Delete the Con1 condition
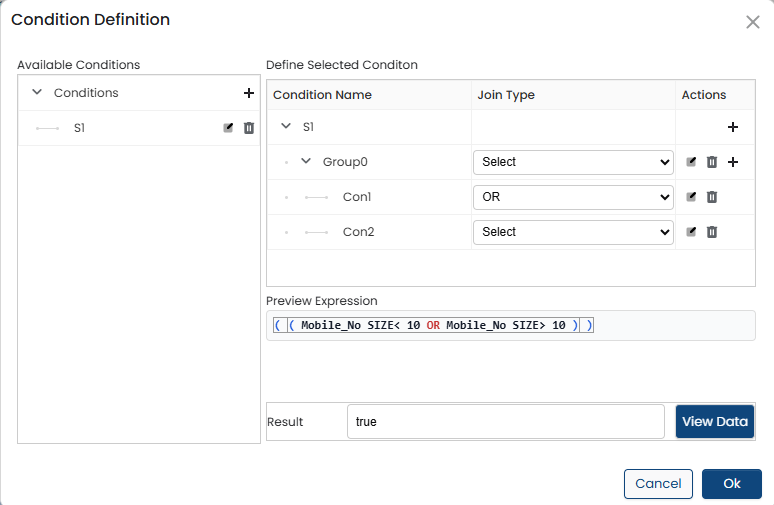 pyautogui.click(x=712, y=197)
